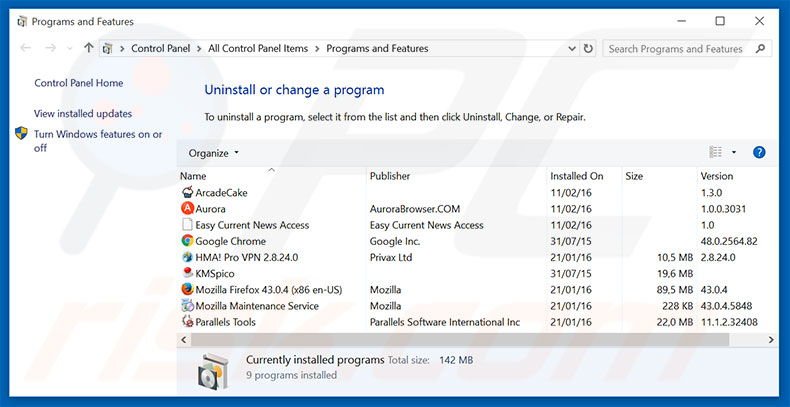This screenshot has width=790, height=407.
Task: Click publisher Google Inc.
Action: coord(394,241)
